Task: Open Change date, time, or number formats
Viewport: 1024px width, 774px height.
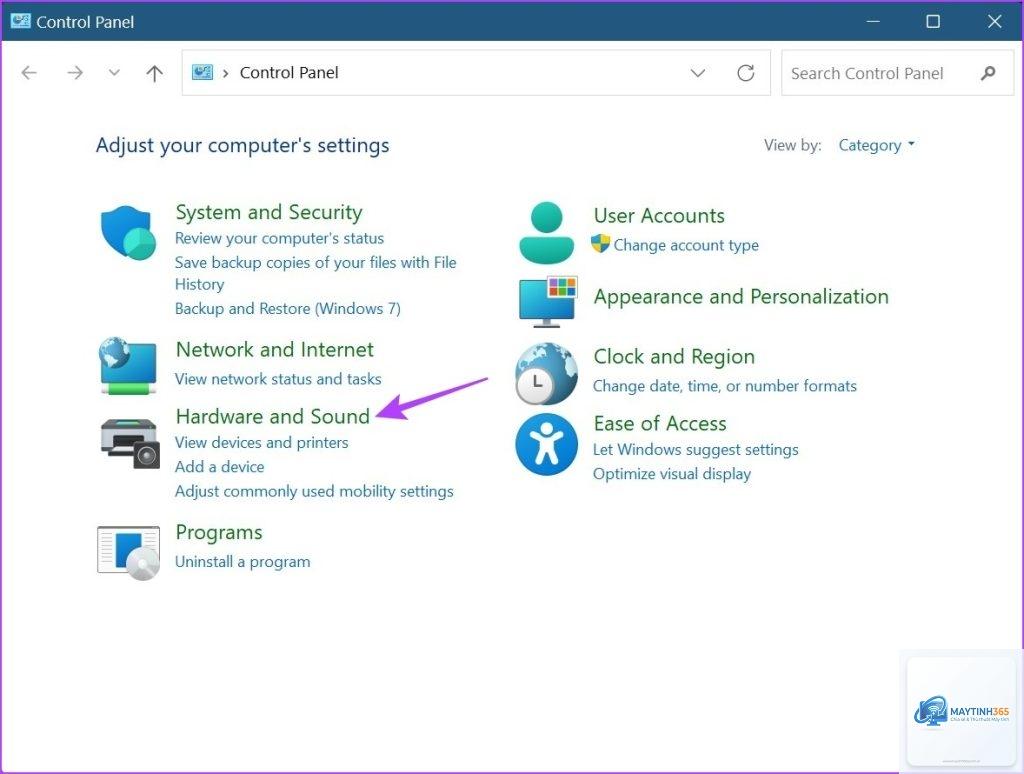Action: tap(724, 386)
